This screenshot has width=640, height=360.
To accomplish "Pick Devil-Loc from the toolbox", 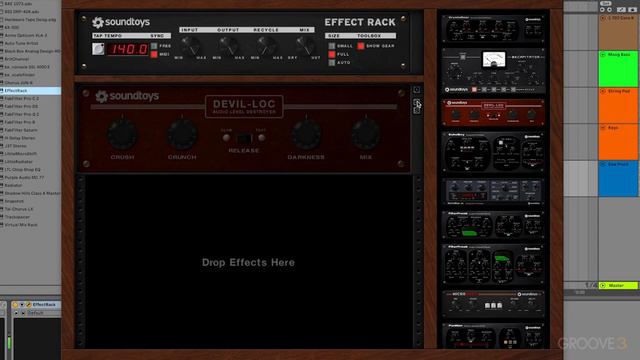I will click(493, 113).
